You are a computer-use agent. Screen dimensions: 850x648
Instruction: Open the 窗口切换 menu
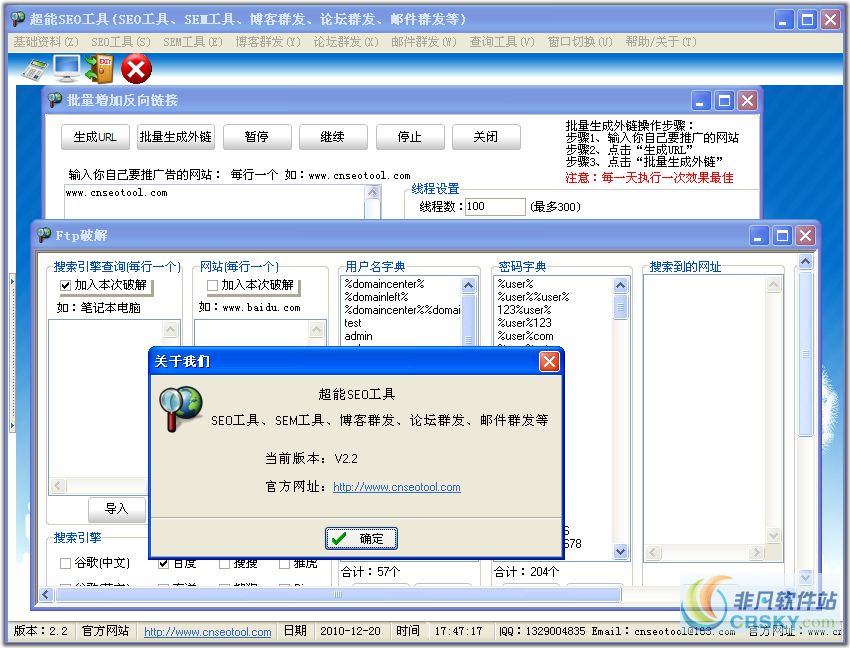(x=580, y=42)
